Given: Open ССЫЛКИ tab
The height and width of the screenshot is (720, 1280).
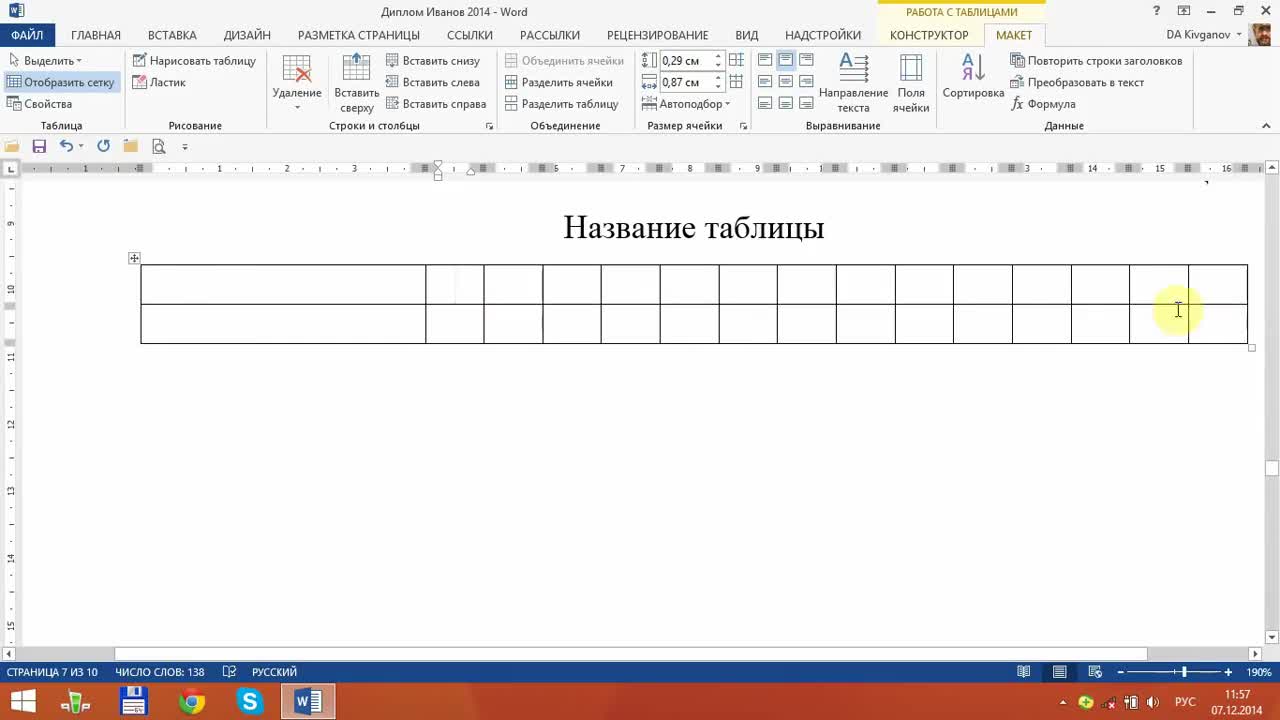Looking at the screenshot, I should click(x=470, y=35).
